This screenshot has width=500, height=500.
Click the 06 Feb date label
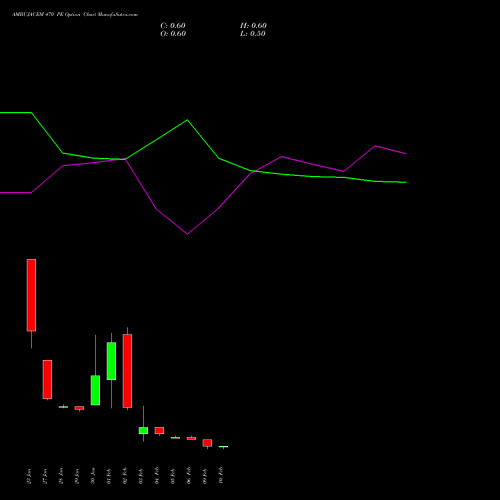click(189, 476)
